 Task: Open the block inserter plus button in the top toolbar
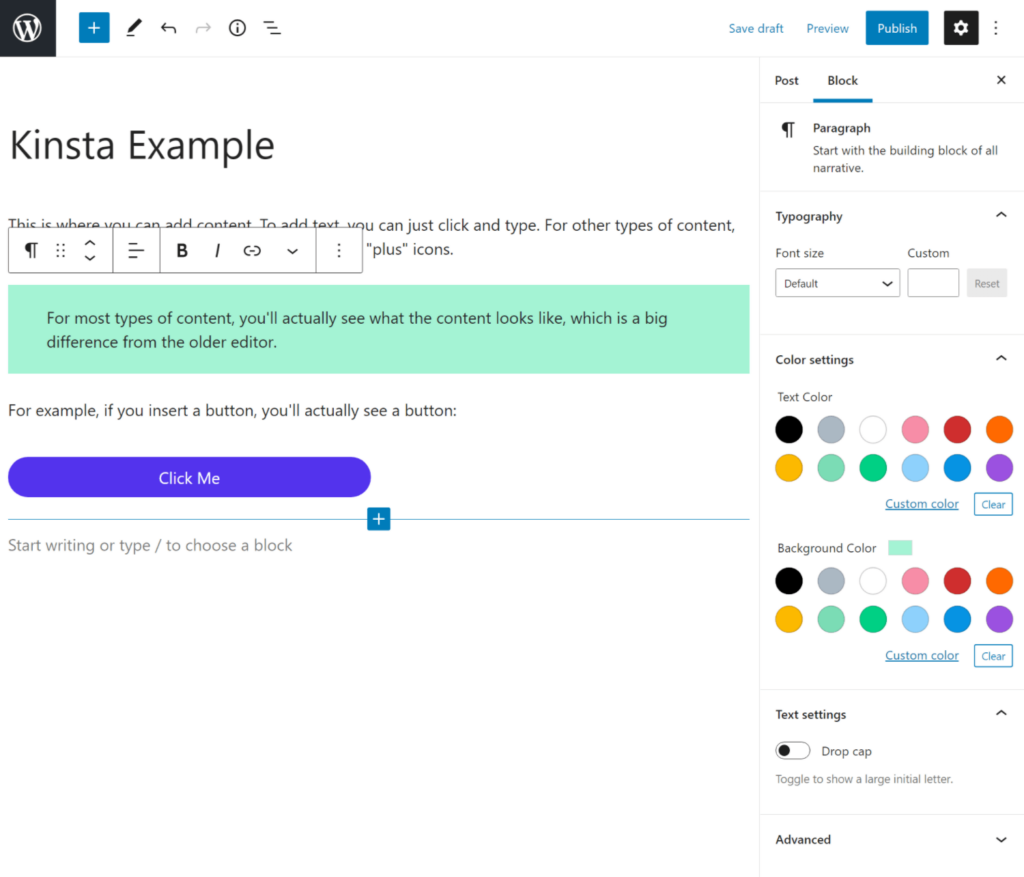(x=94, y=28)
